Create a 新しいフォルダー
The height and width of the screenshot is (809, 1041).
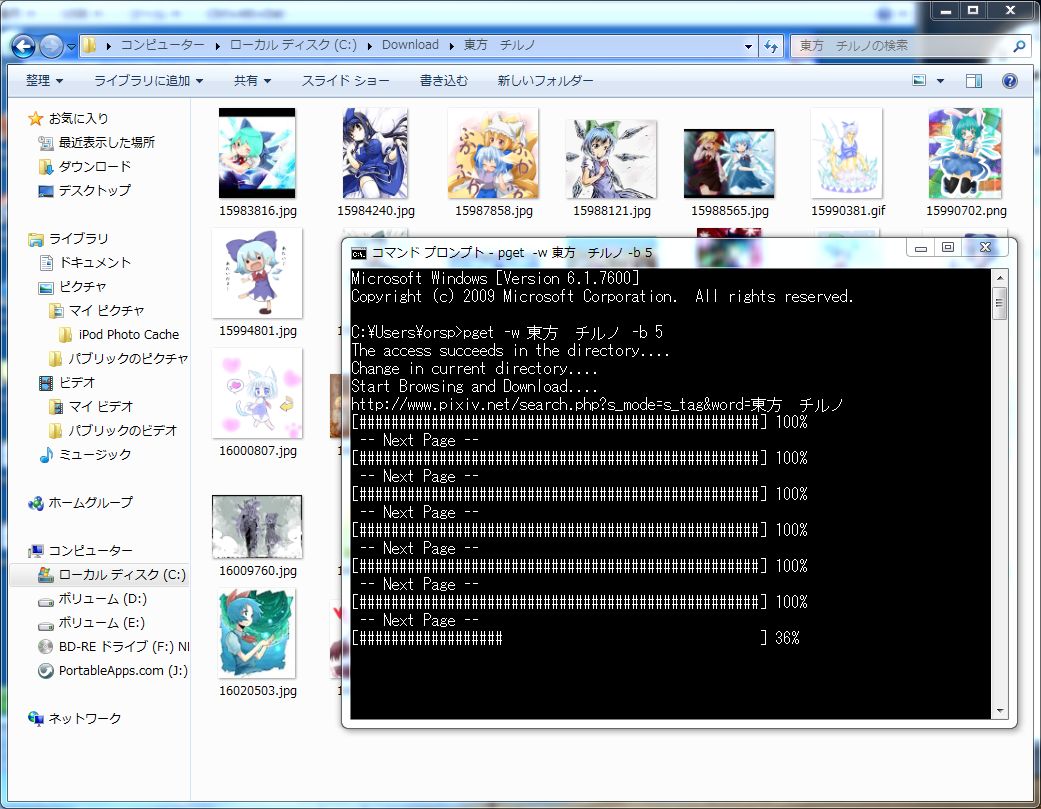point(545,81)
